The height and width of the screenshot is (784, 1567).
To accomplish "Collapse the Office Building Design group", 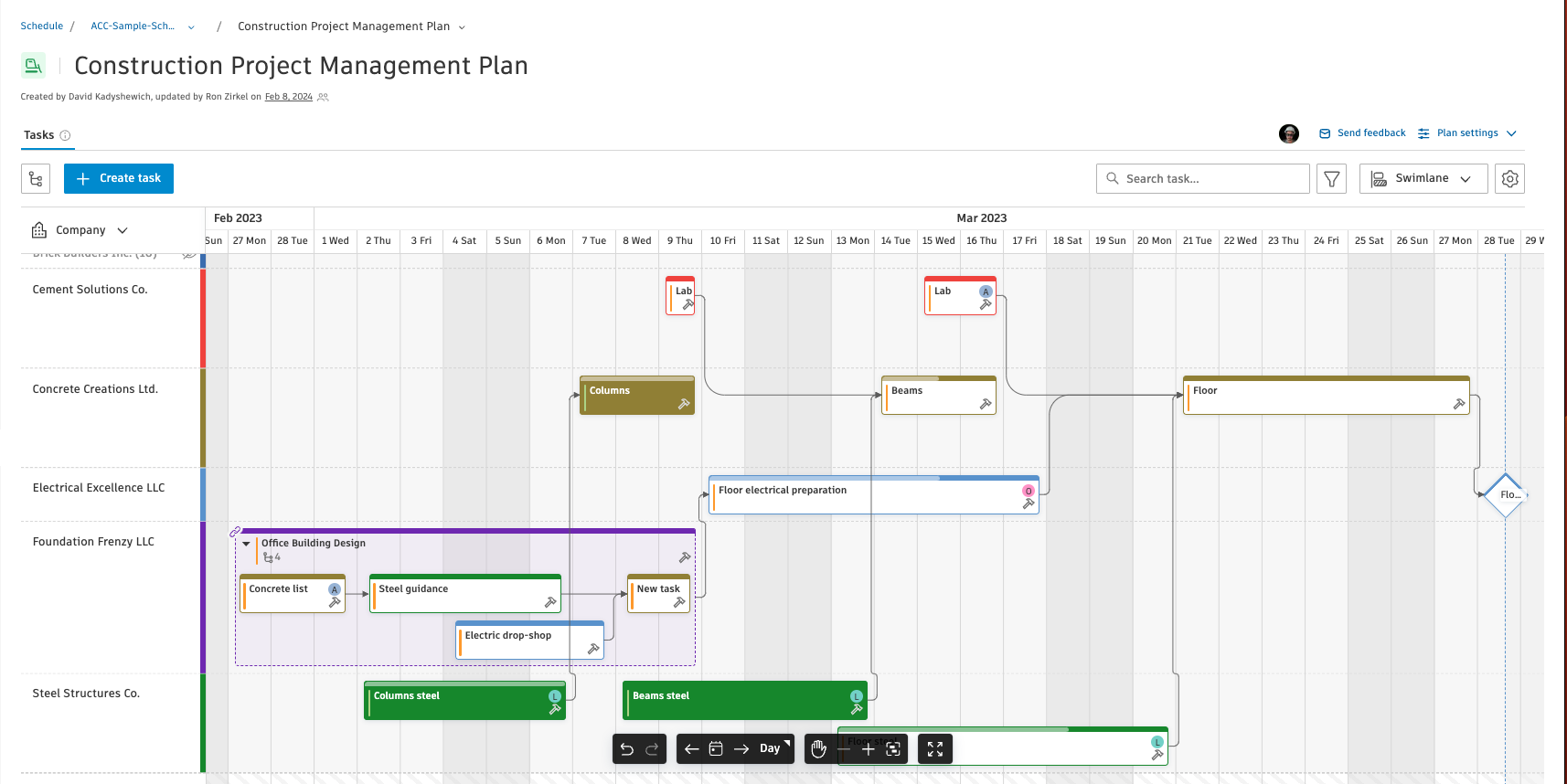I will (x=246, y=544).
